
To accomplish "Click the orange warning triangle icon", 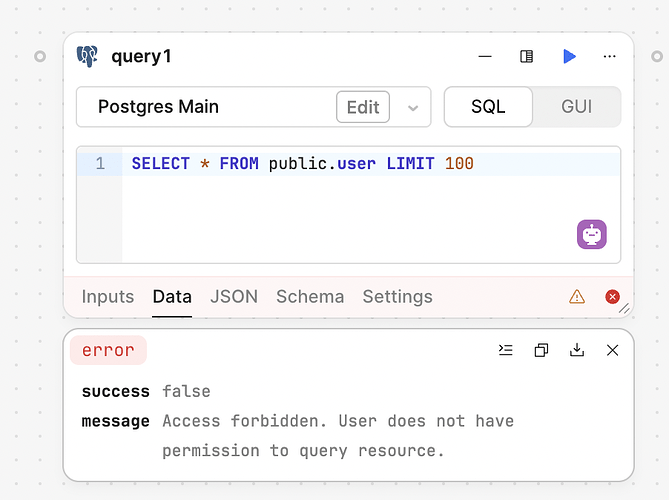I will (x=577, y=296).
